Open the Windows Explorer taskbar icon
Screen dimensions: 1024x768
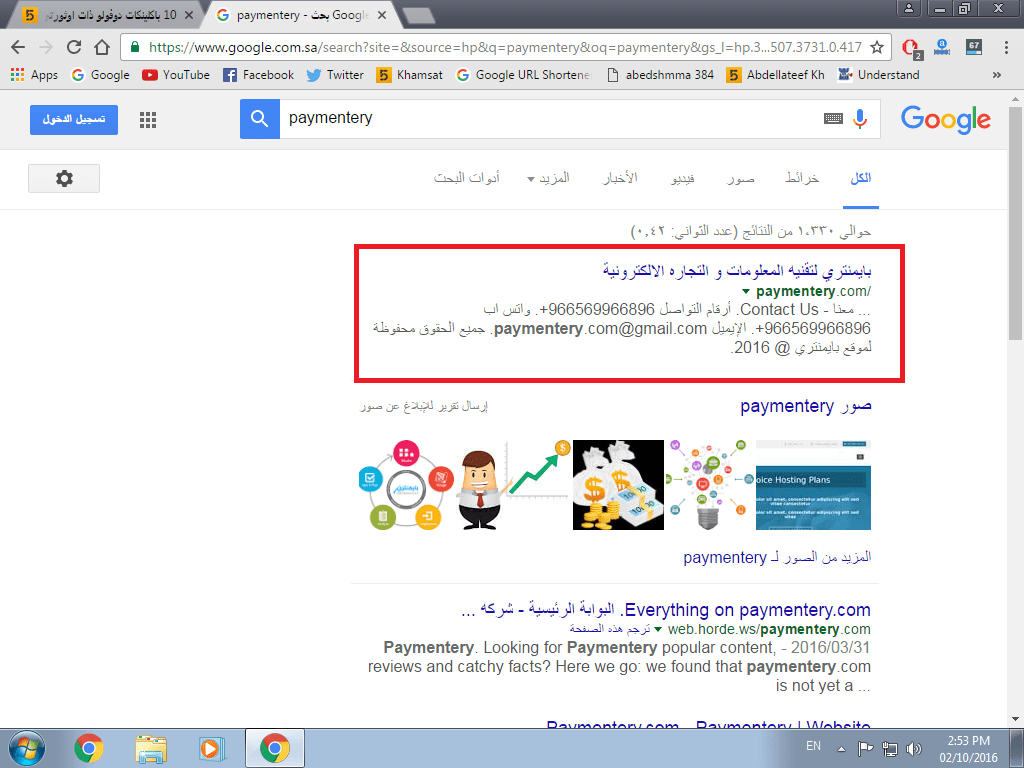click(x=151, y=748)
